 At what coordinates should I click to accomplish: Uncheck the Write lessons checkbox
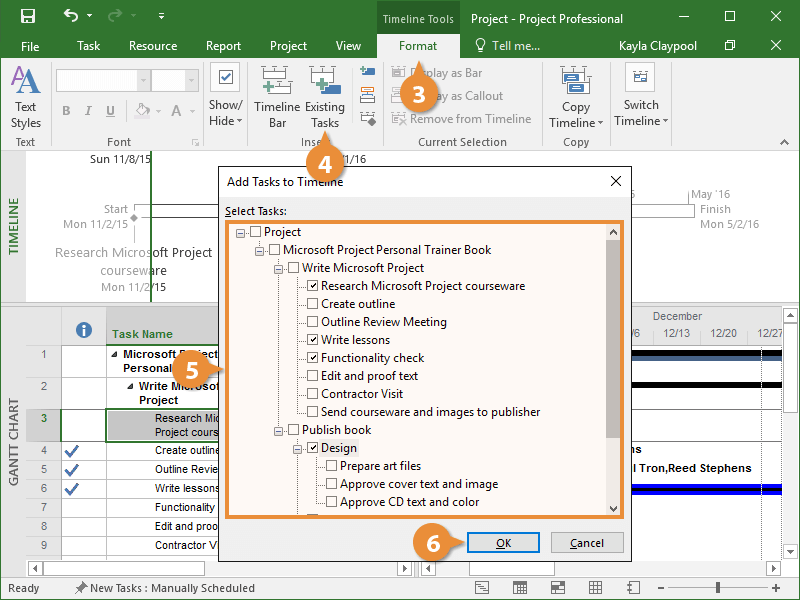click(313, 340)
